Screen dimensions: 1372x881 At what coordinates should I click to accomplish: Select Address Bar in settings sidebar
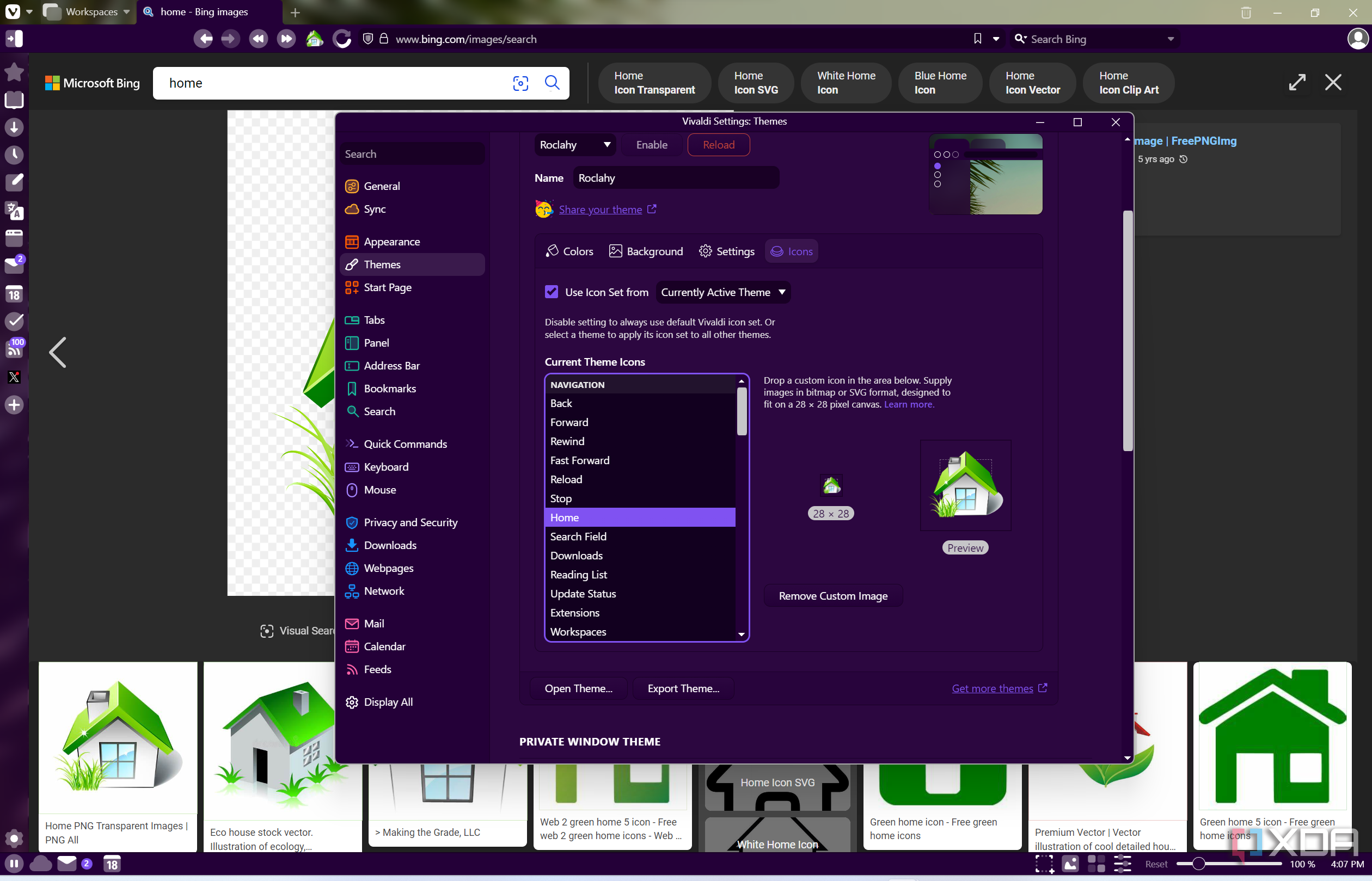pyautogui.click(x=391, y=366)
